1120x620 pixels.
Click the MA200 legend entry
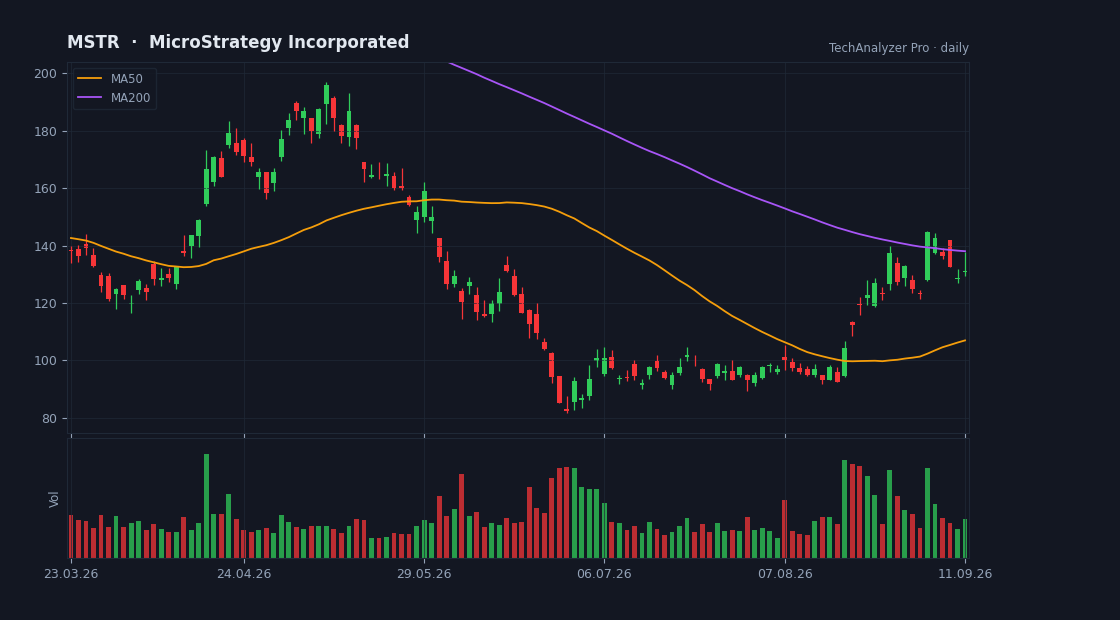(114, 98)
